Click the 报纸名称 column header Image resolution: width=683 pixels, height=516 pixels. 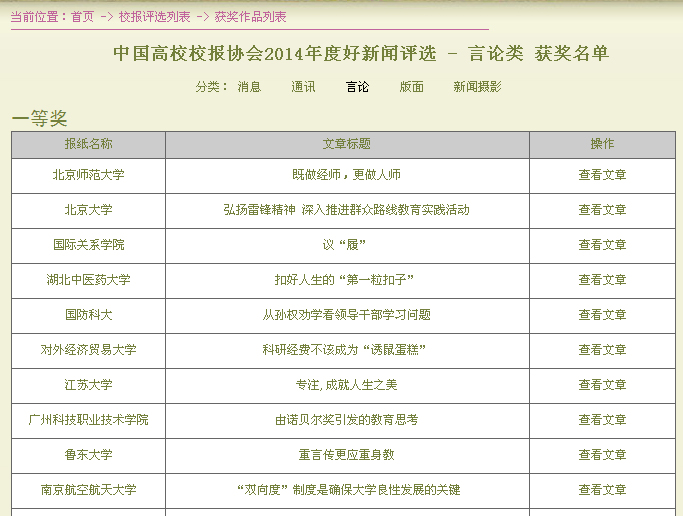(x=88, y=144)
